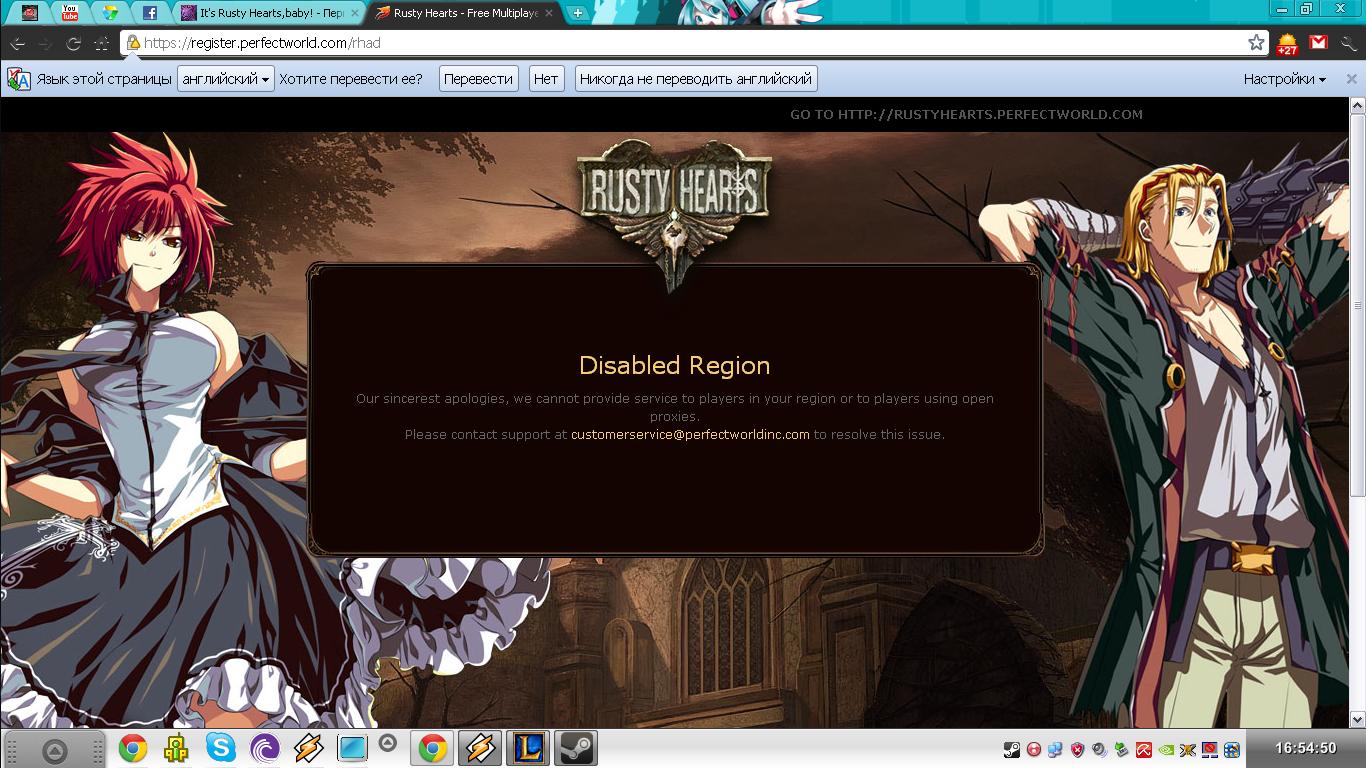Click the blue window icon on taskbar

(353, 748)
